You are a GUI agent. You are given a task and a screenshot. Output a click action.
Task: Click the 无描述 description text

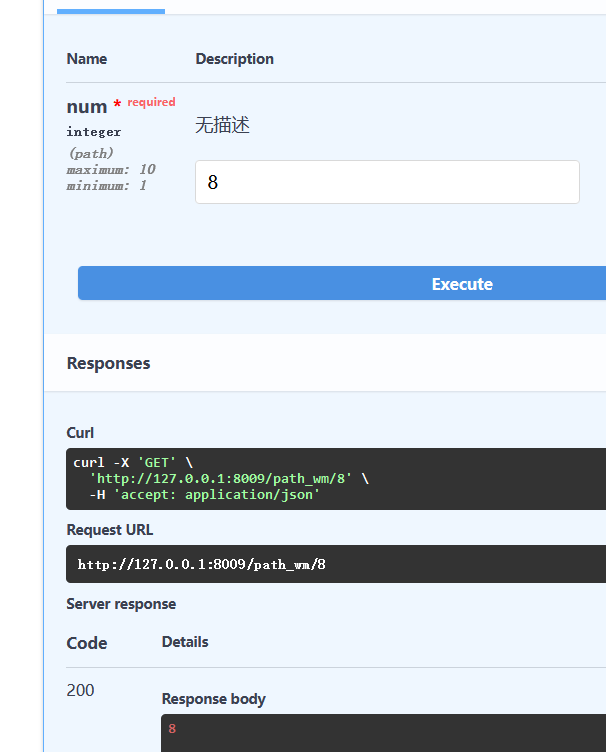[x=222, y=125]
